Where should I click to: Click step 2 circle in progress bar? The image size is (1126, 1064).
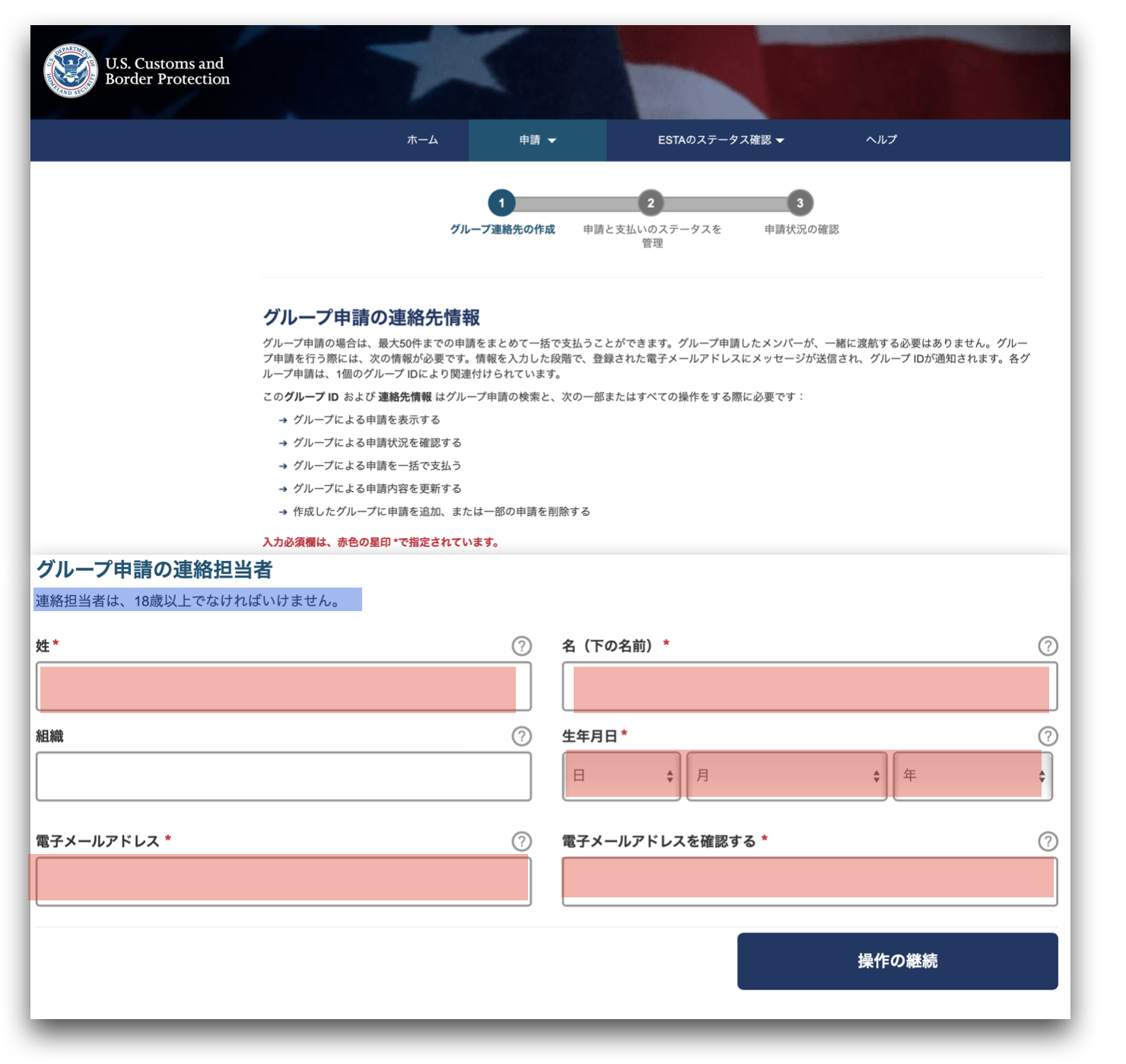click(x=650, y=203)
